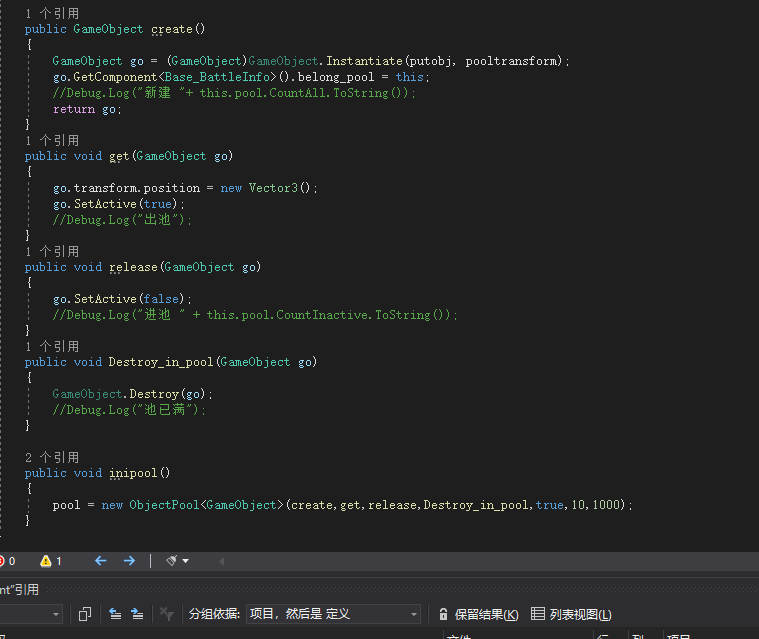
Task: Click the putobj argument in Instantiate
Action: (x=430, y=61)
